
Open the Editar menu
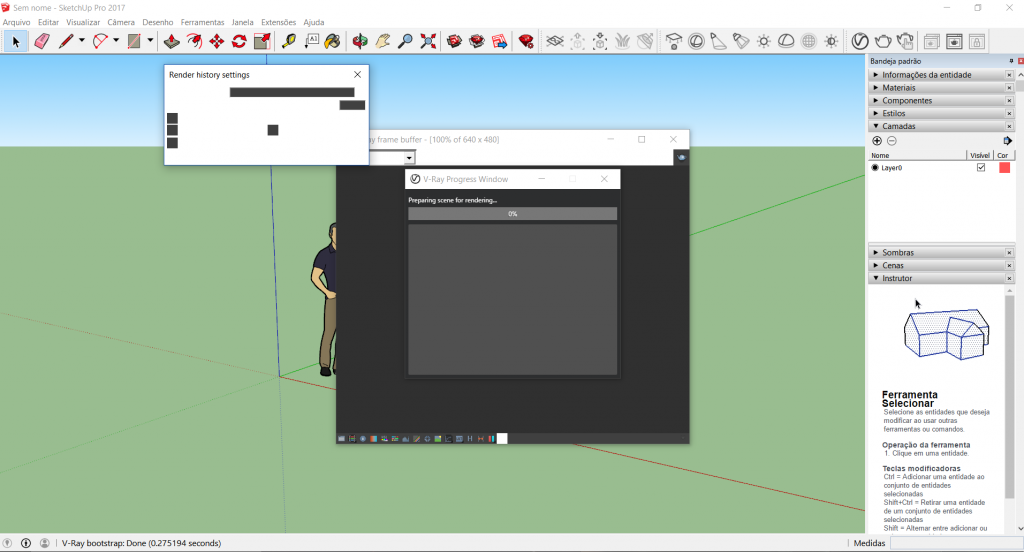tap(48, 22)
